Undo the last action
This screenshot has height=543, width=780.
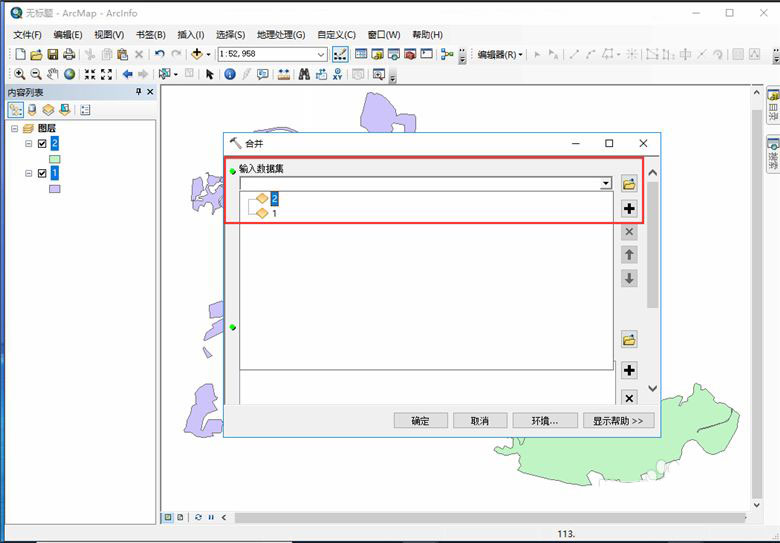tap(160, 54)
